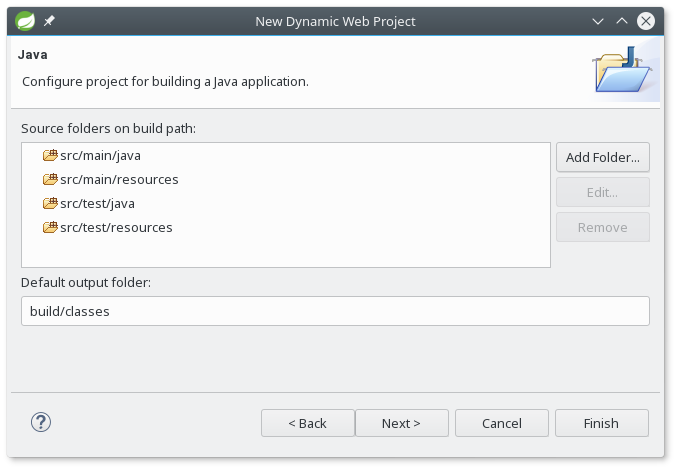The height and width of the screenshot is (470, 677).
Task: Go to previous page with Back
Action: coord(307,423)
